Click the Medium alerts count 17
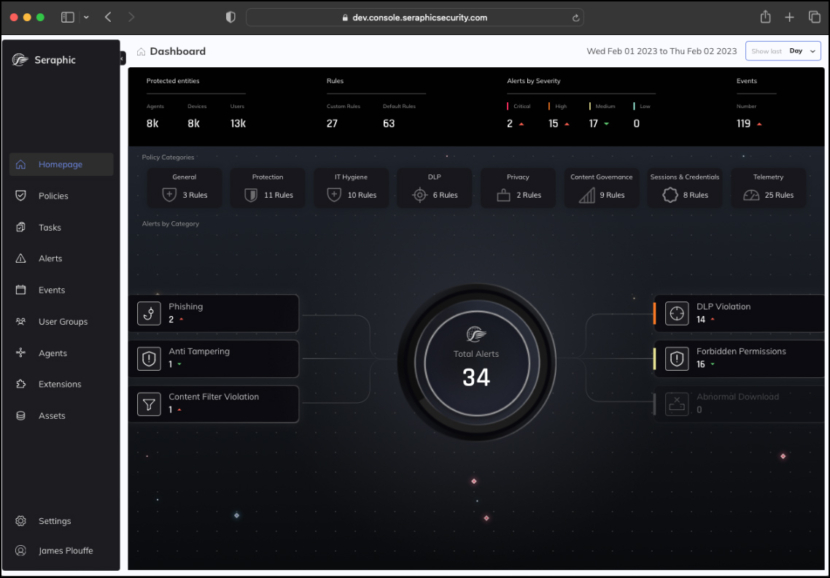The height and width of the screenshot is (578, 830). pyautogui.click(x=593, y=124)
